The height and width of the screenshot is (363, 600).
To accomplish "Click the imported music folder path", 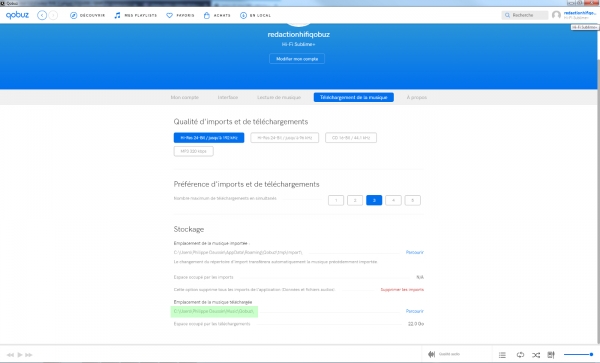I will coord(238,252).
